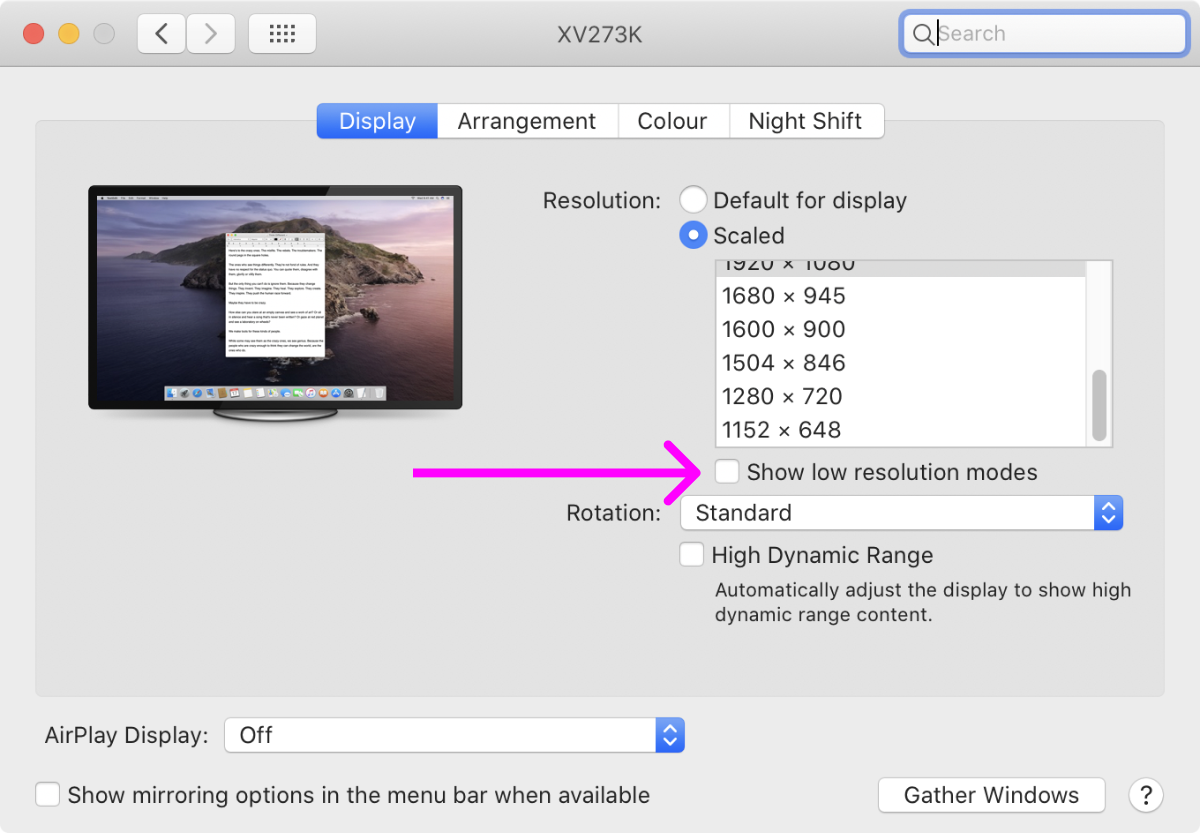The image size is (1200, 833).
Task: Switch to the Colour tab
Action: click(672, 121)
